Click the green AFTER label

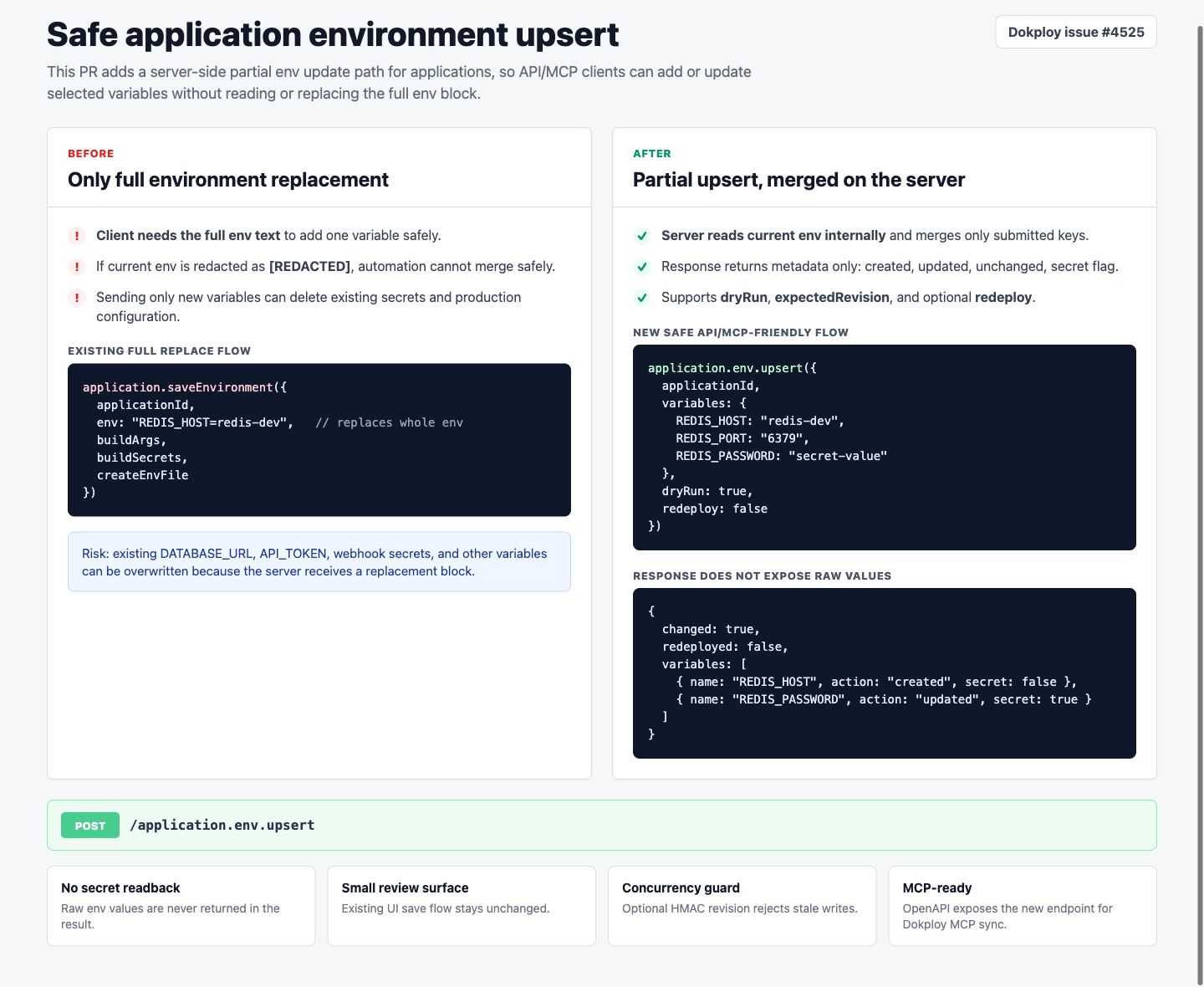tap(652, 154)
